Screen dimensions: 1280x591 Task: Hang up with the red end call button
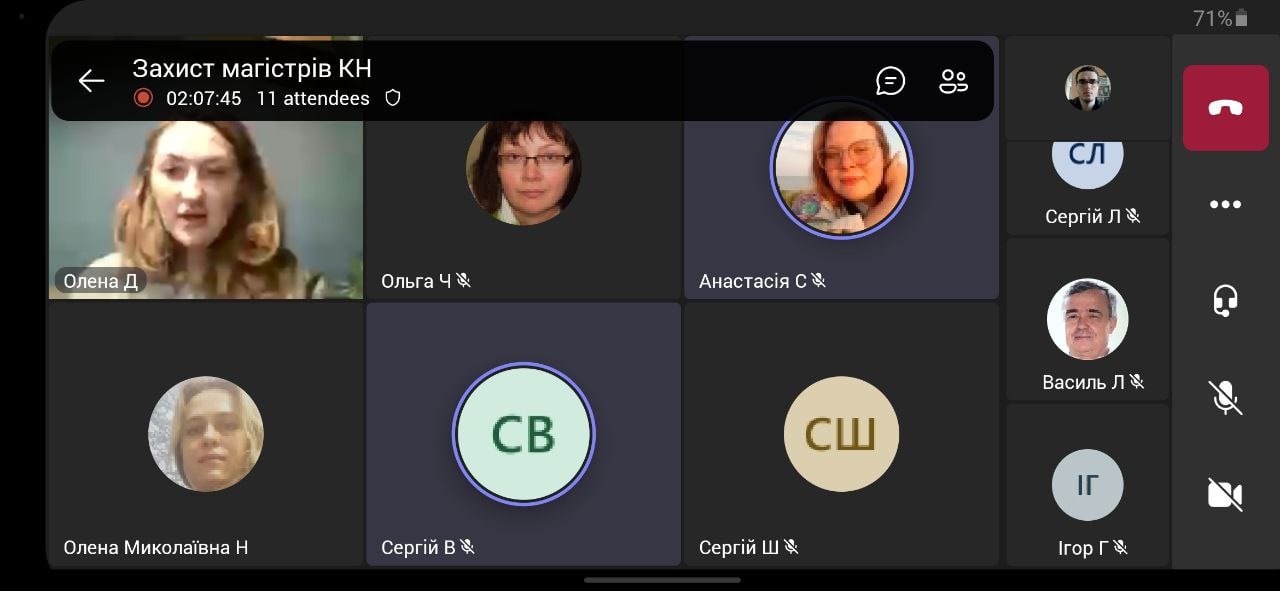tap(1225, 108)
